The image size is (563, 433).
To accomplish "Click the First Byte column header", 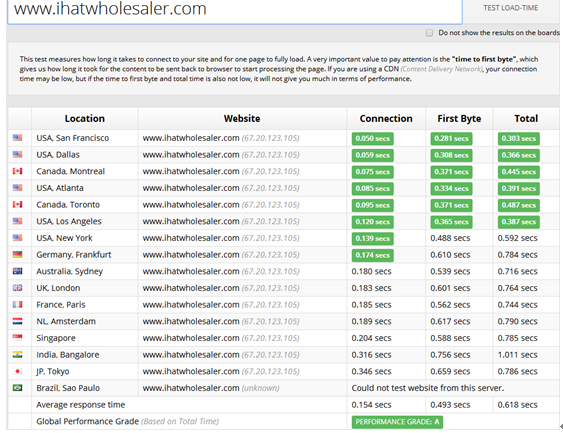I will pos(459,118).
